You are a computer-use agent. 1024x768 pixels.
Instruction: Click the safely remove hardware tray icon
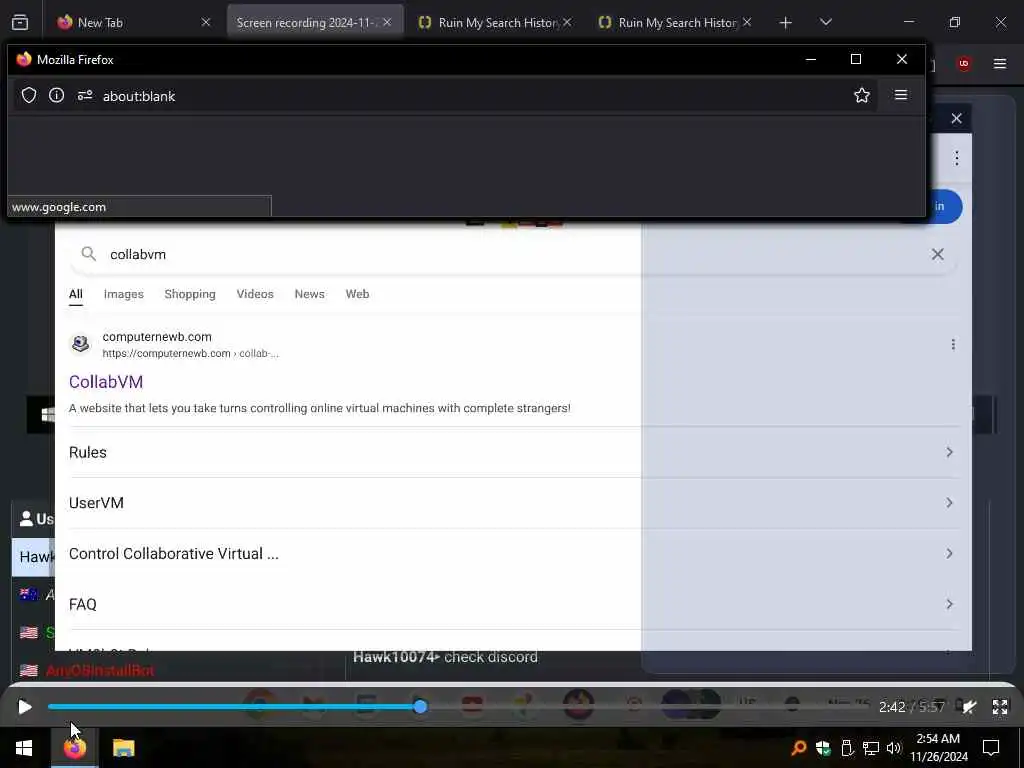click(847, 748)
